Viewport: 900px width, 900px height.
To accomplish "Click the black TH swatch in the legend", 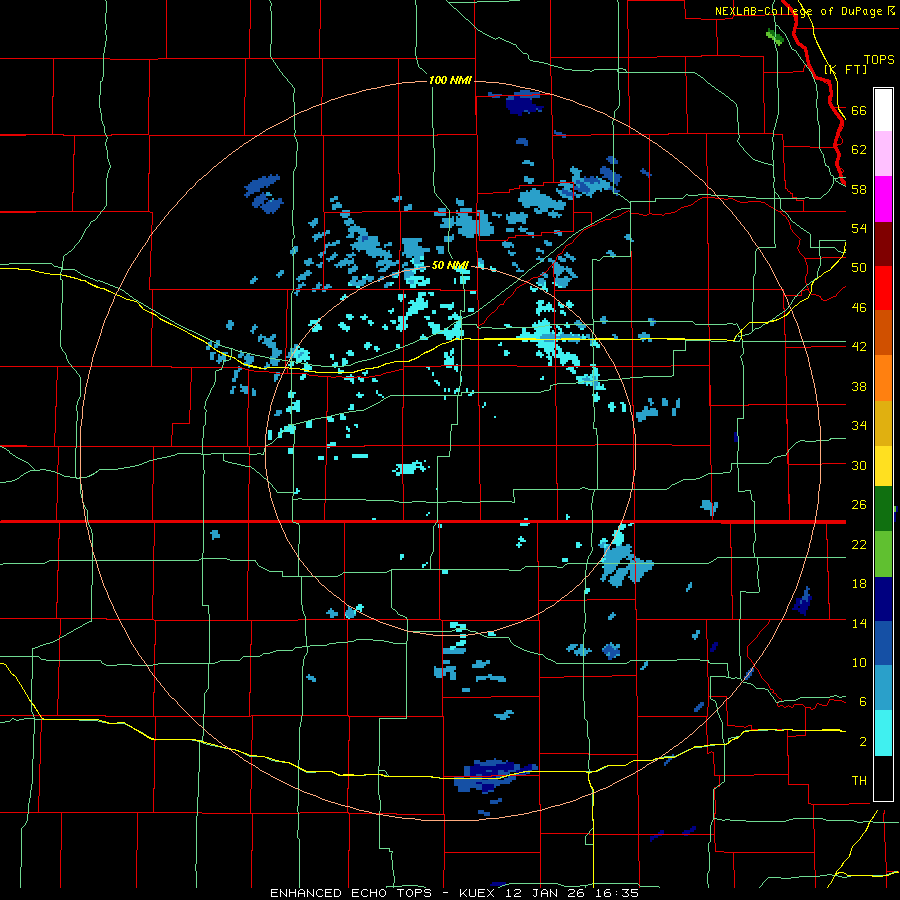I will [x=883, y=778].
